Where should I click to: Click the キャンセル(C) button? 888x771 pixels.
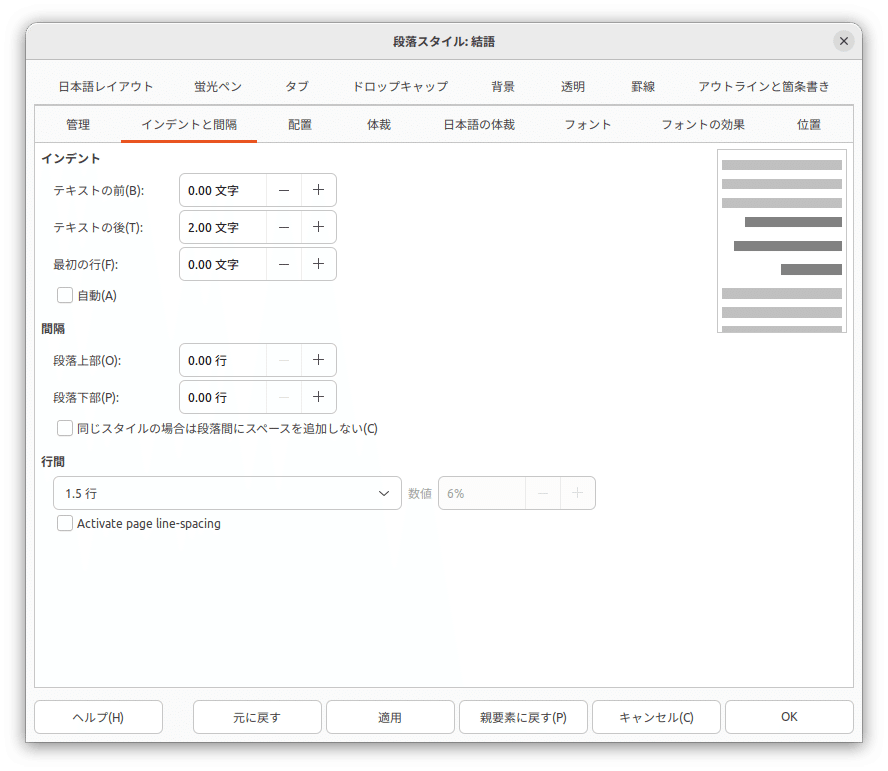[656, 718]
